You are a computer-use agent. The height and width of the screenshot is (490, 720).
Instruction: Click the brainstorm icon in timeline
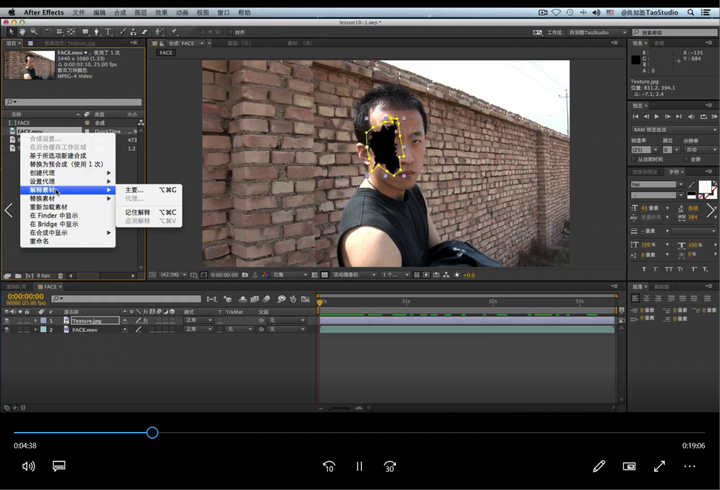coord(281,299)
